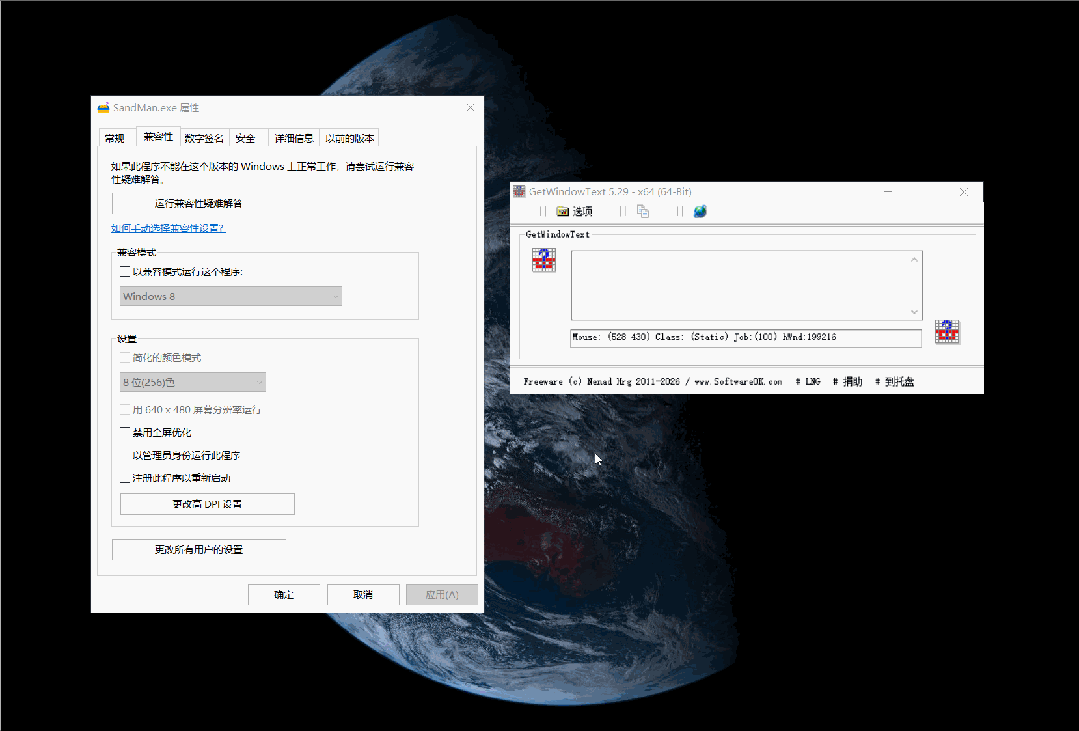The image size is (1079, 731).
Task: Click the Mouse/Class info text field
Action: pyautogui.click(x=745, y=337)
